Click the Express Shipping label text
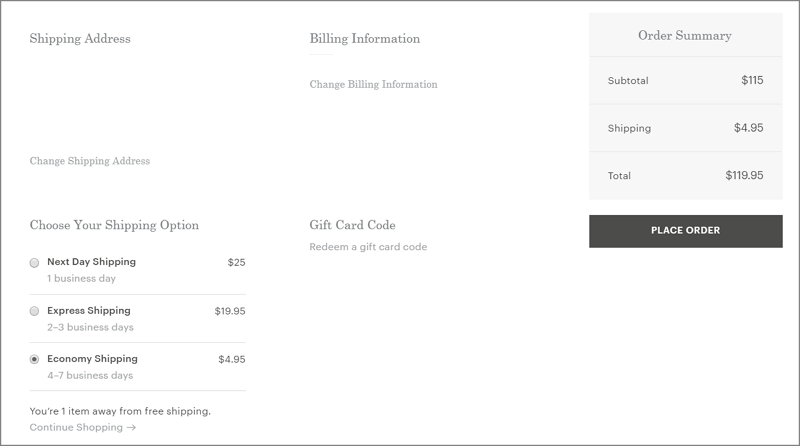 pyautogui.click(x=89, y=310)
